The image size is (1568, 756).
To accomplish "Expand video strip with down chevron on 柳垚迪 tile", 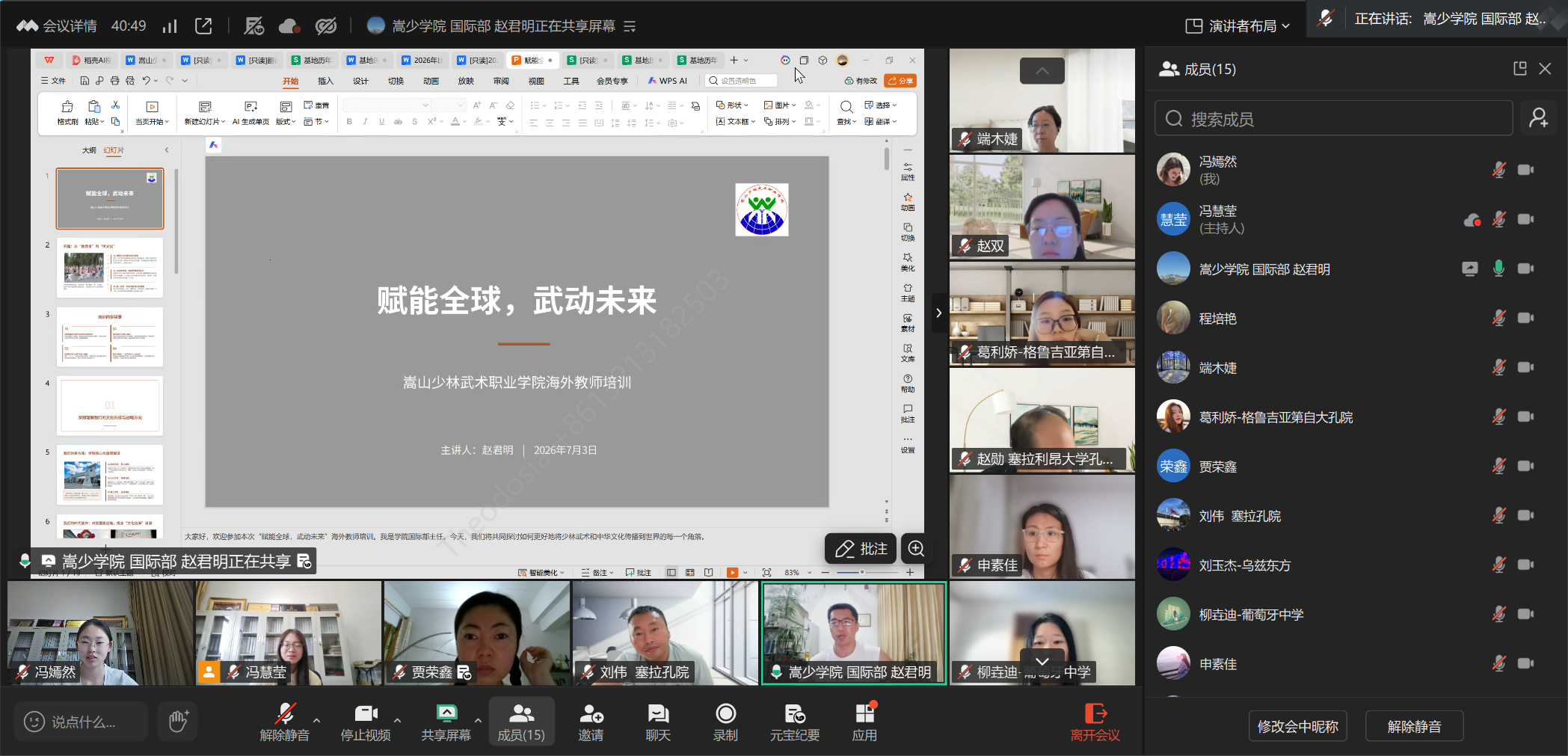I will pyautogui.click(x=1042, y=661).
